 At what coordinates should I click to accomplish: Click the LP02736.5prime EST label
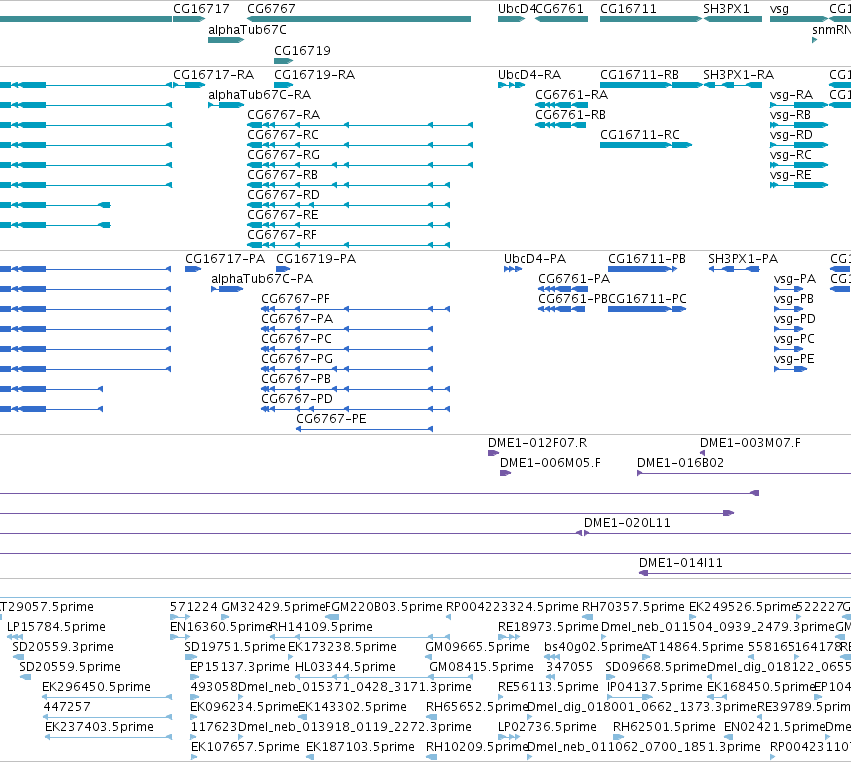point(547,727)
